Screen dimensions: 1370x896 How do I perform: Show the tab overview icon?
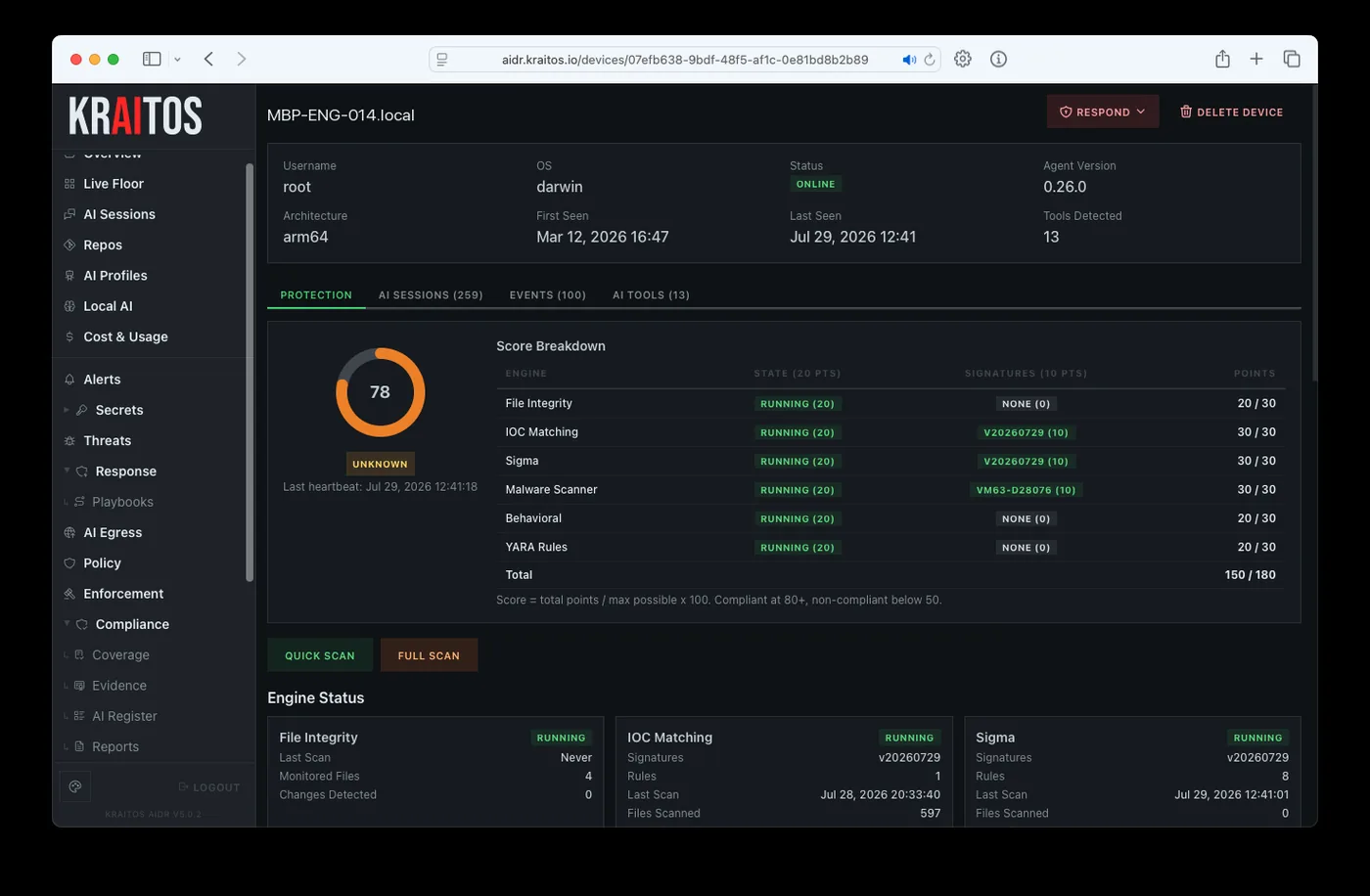pos(1292,59)
